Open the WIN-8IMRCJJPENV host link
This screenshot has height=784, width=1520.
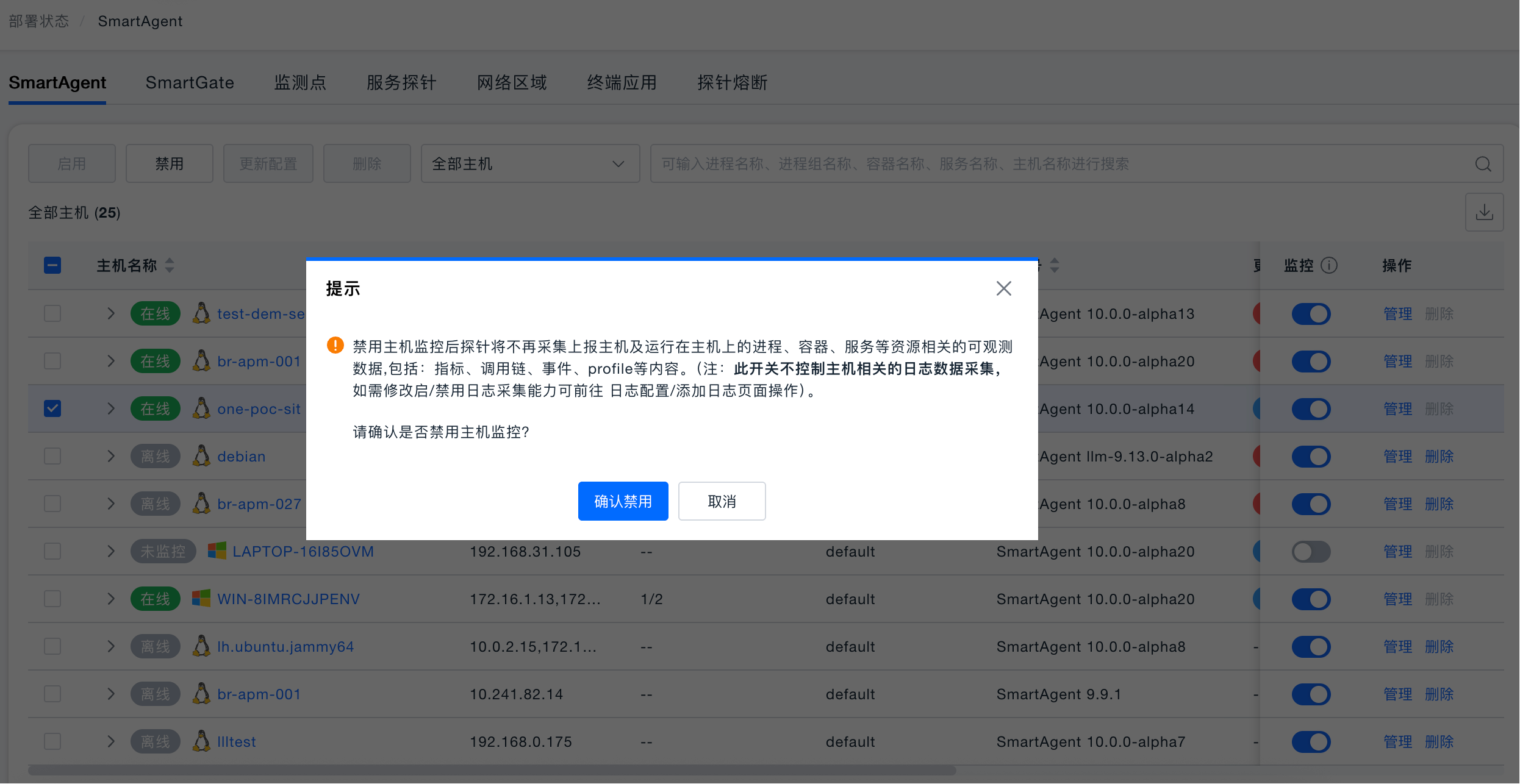click(x=289, y=599)
